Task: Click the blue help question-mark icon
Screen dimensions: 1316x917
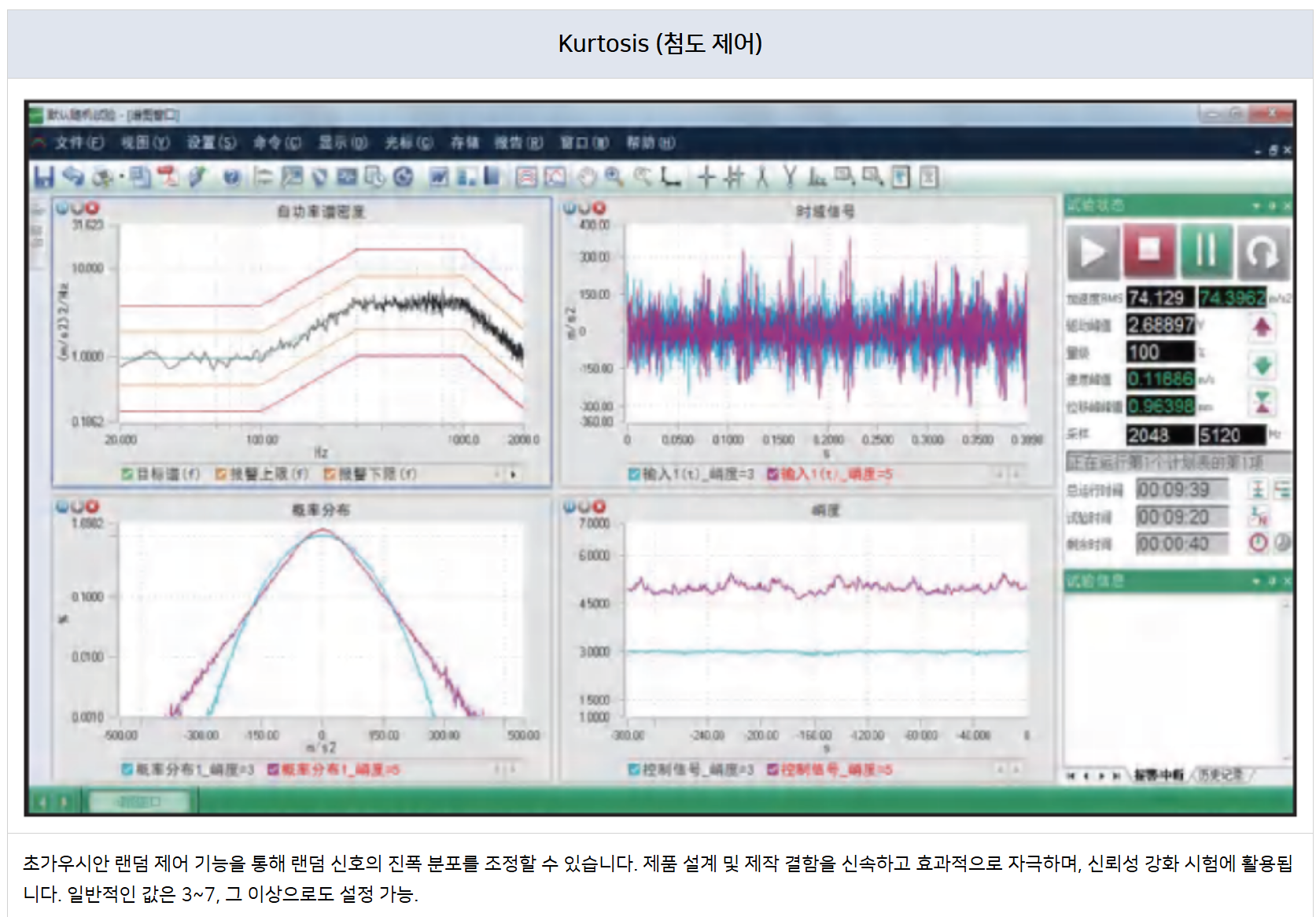Action: click(x=231, y=178)
